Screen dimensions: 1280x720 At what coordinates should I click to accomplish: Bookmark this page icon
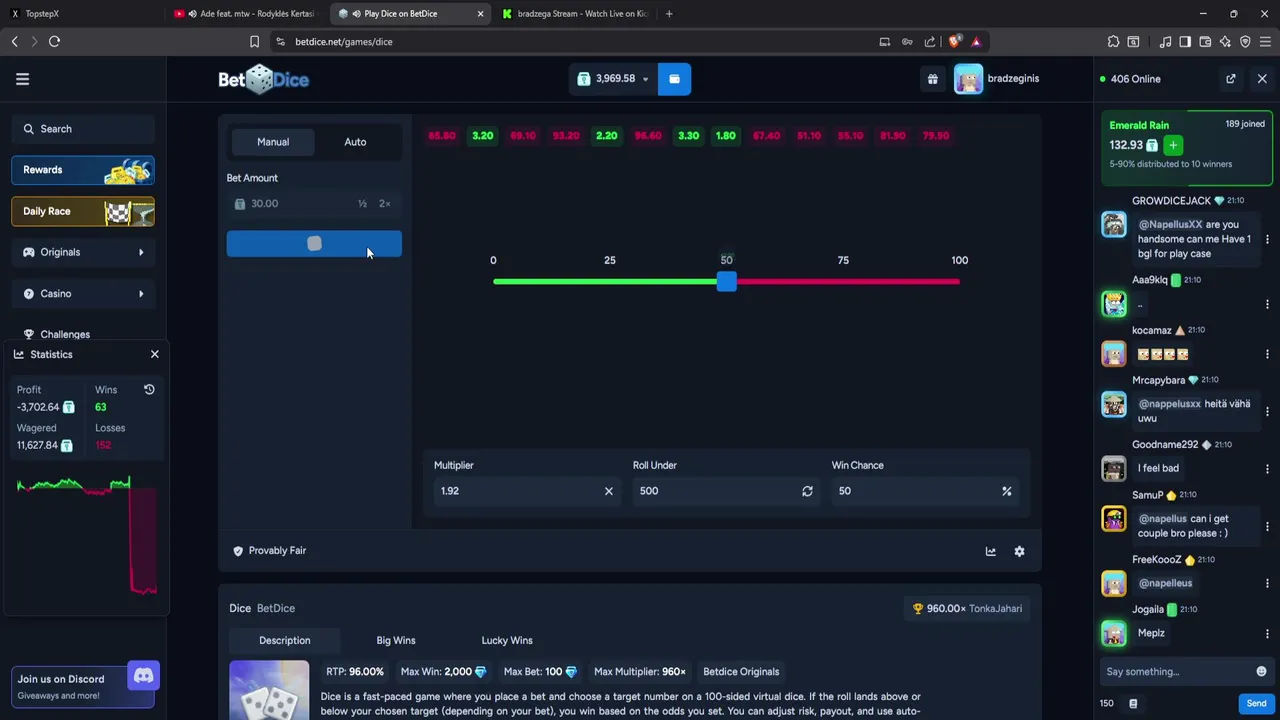pyautogui.click(x=254, y=41)
